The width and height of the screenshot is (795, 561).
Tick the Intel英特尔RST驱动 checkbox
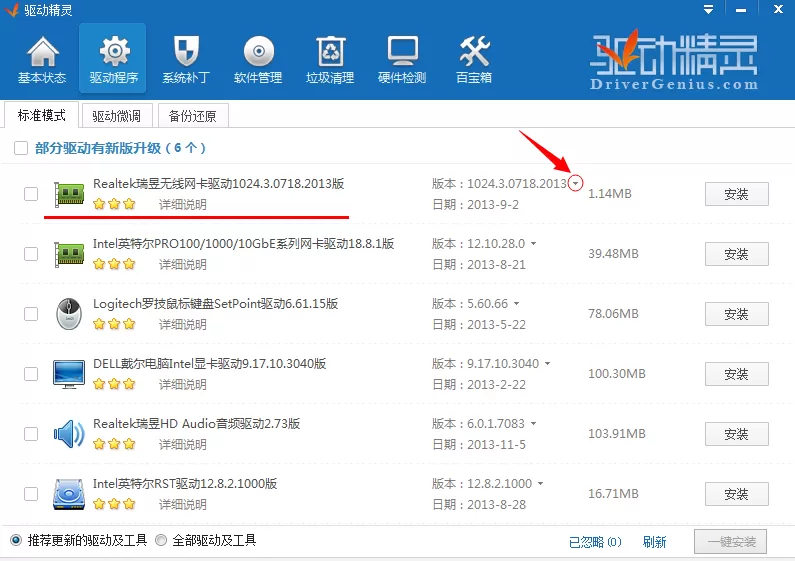coord(31,494)
